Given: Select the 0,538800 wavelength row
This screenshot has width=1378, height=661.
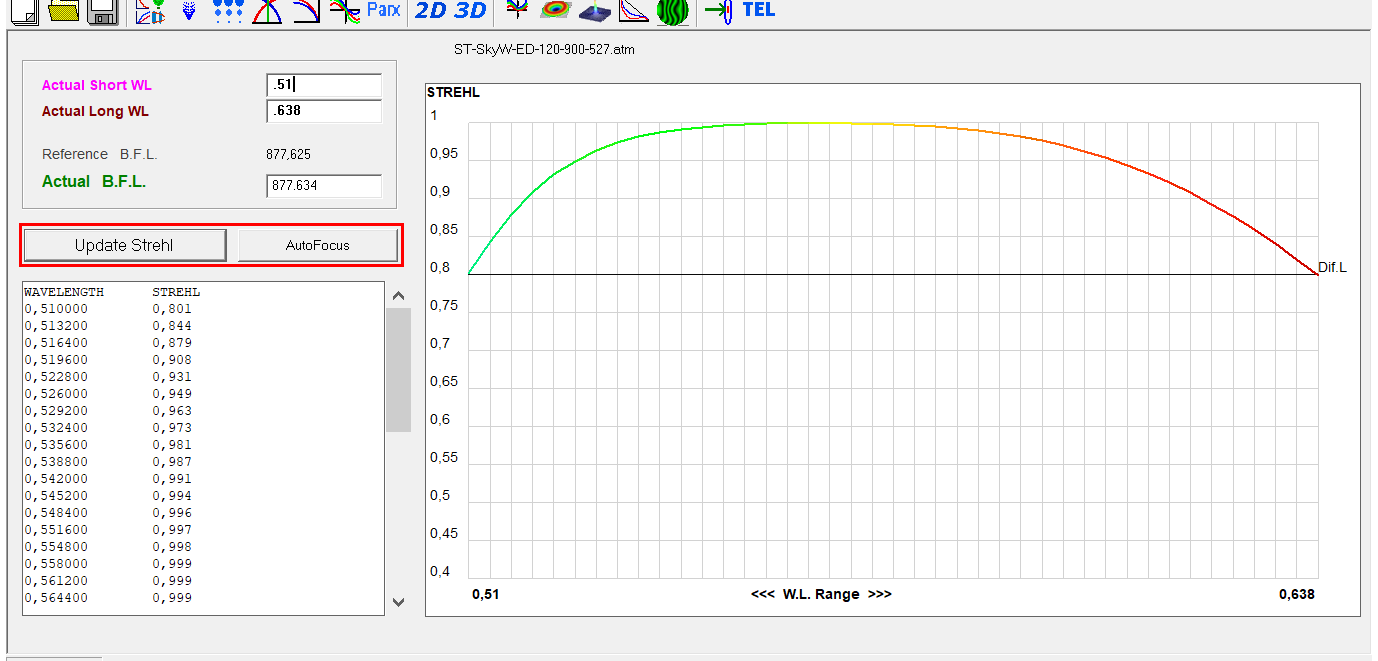Looking at the screenshot, I should 203,462.
